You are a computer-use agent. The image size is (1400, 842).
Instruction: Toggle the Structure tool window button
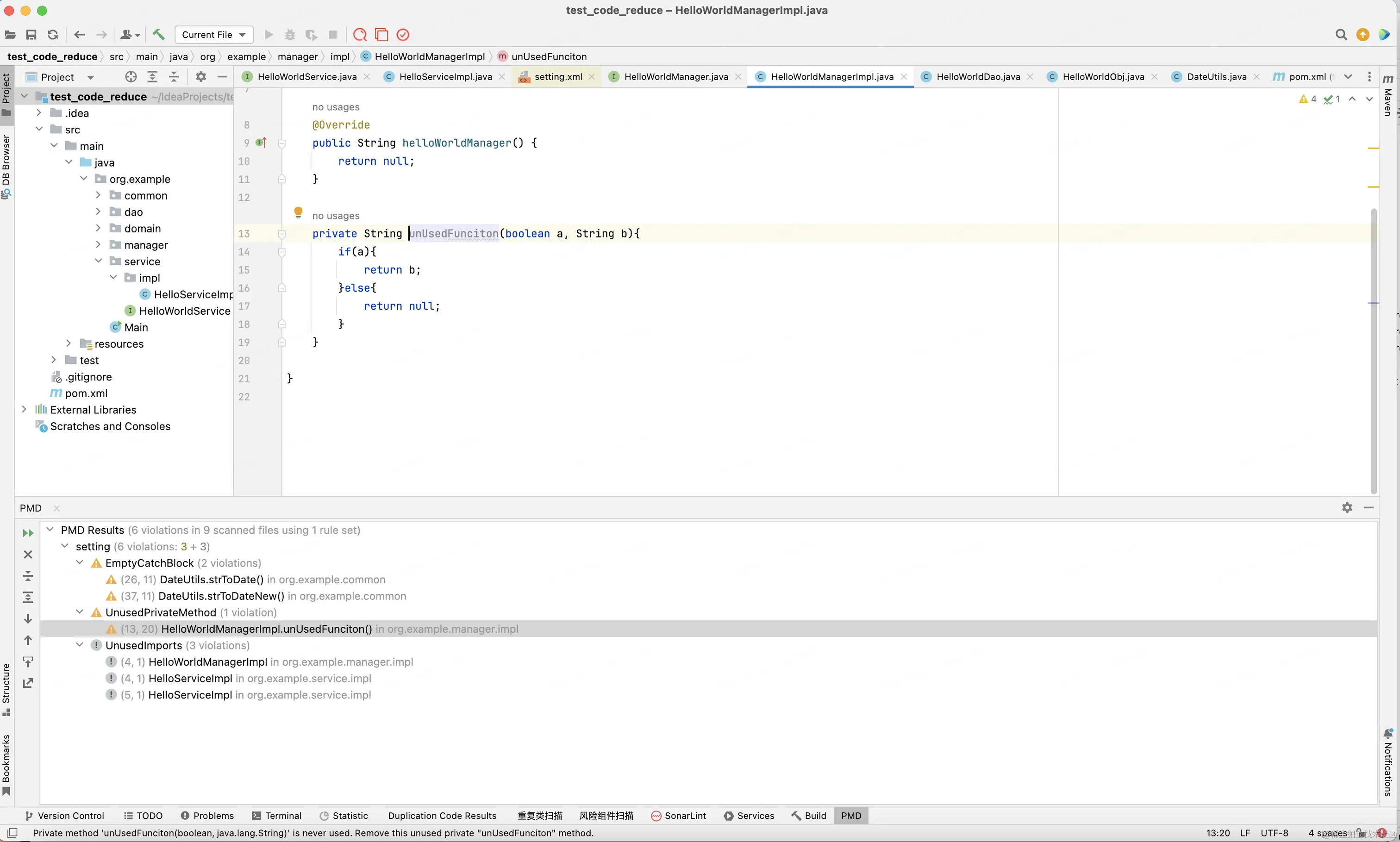(6, 688)
